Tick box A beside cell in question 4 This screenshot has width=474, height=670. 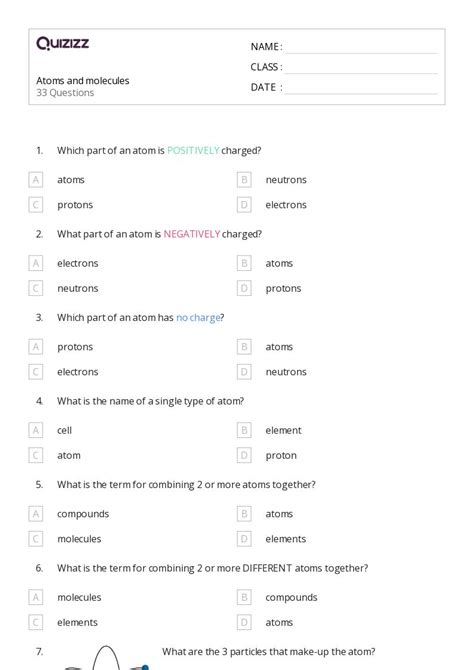35,430
